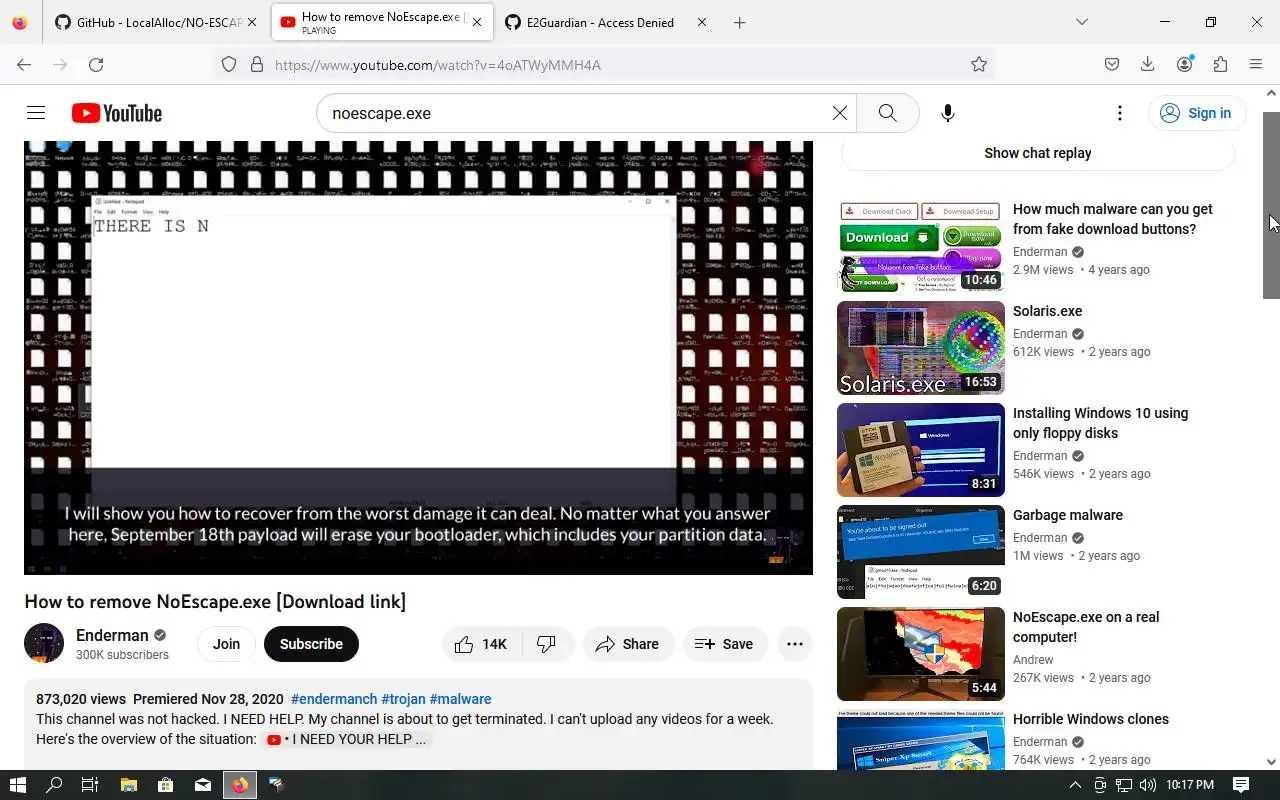Reload the current page
1280x800 pixels.
pos(96,65)
